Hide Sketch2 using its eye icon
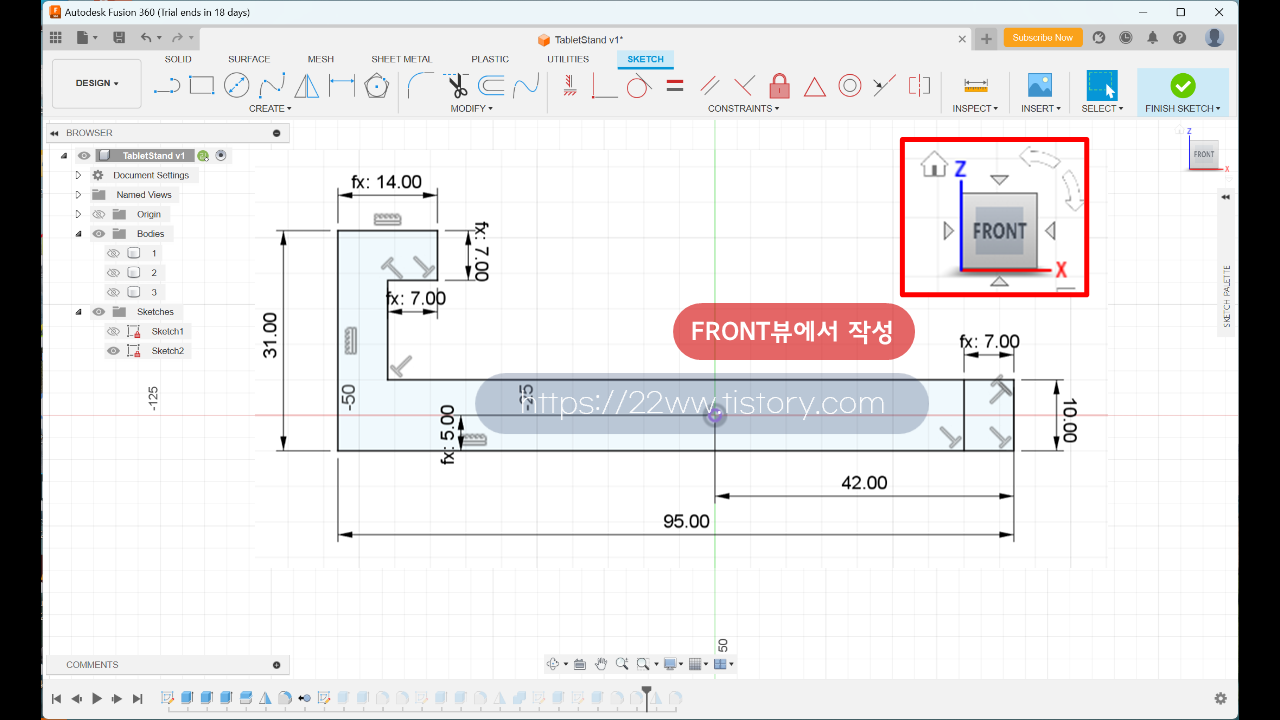1280x720 pixels. 113,351
